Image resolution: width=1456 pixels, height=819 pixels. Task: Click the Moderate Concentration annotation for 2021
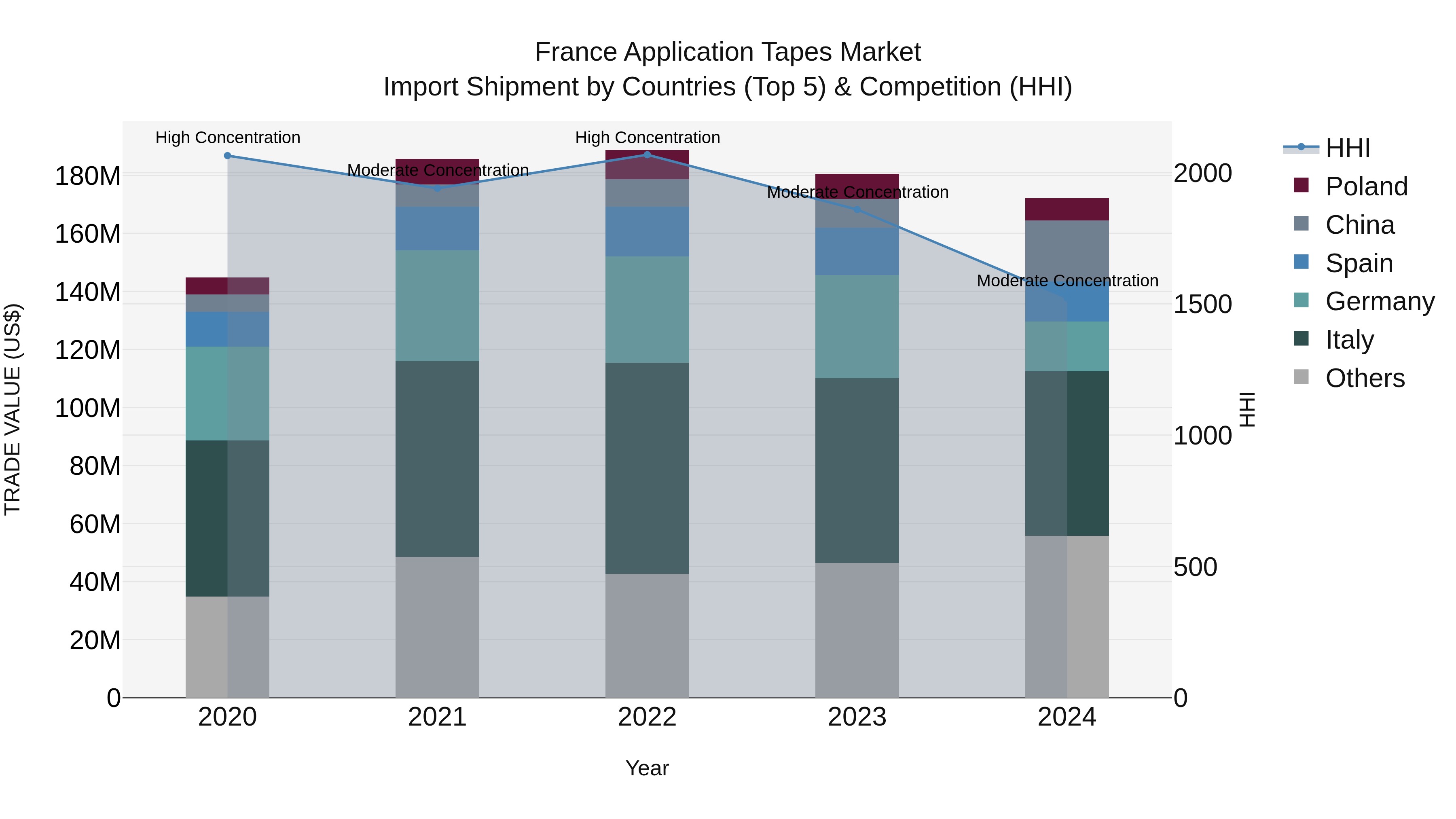tap(438, 170)
